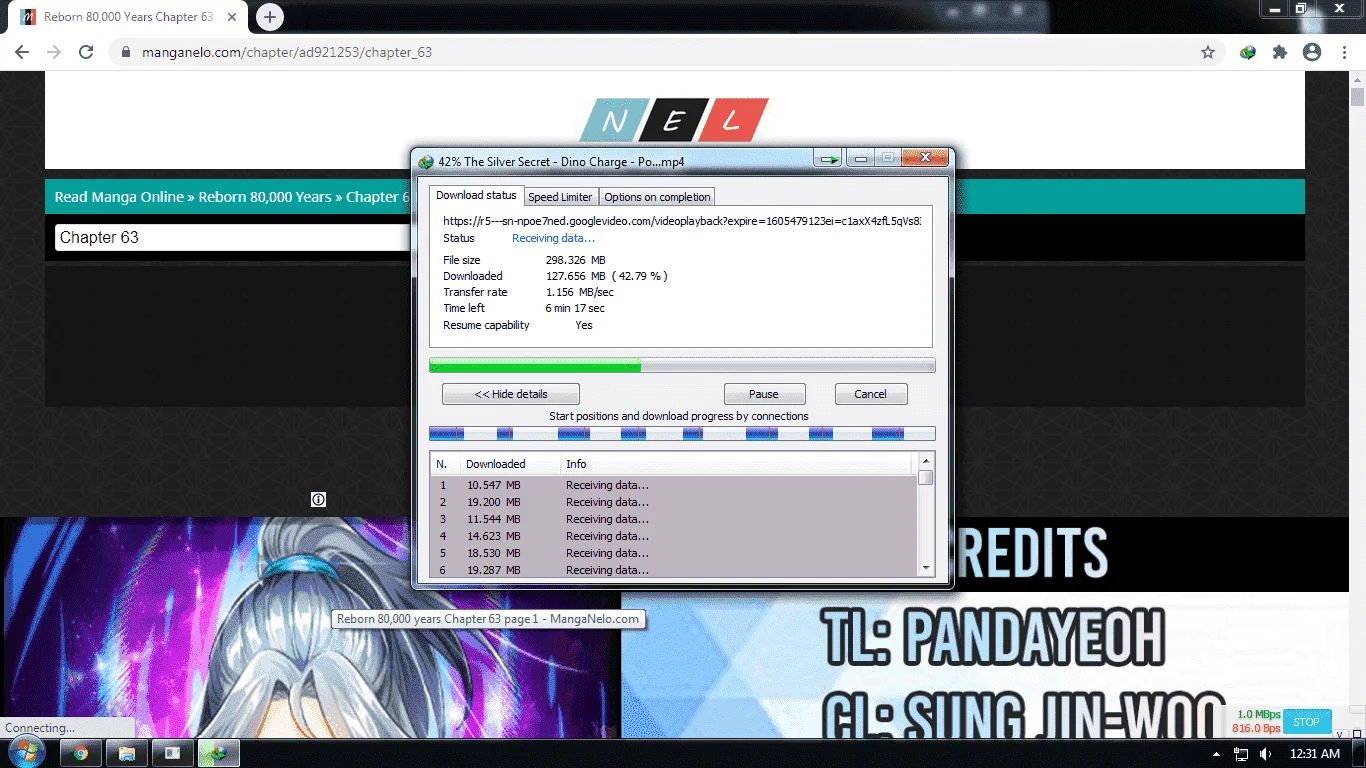Click the Reborn 80,000 Years breadcrumb link

(265, 197)
